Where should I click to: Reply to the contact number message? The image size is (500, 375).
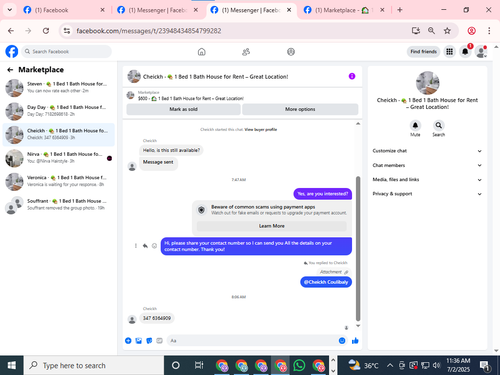145,246
